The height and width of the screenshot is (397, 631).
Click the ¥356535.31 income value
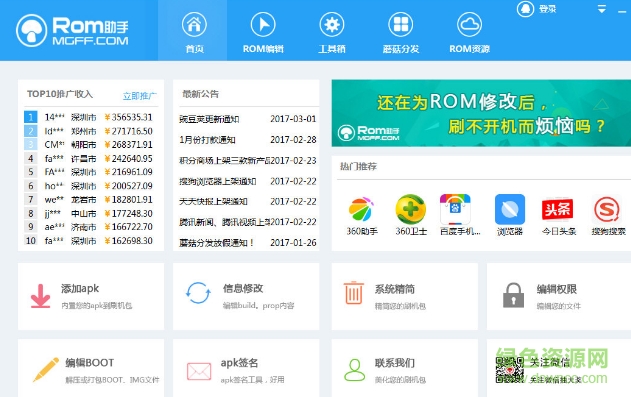pyautogui.click(x=128, y=117)
